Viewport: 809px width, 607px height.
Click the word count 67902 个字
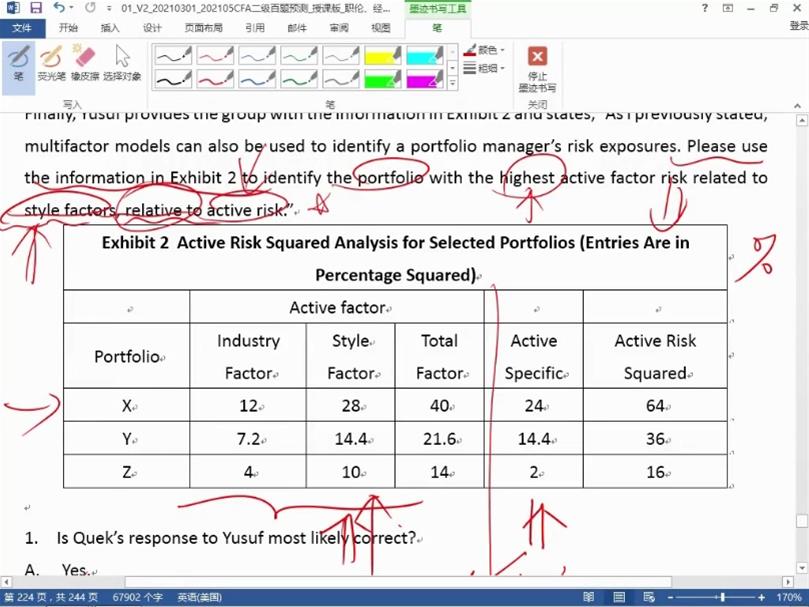coord(138,598)
